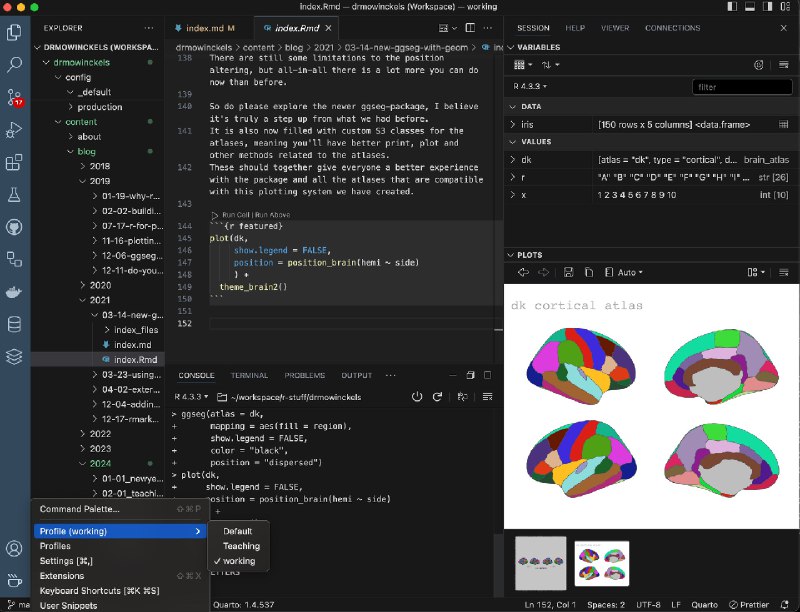Toggle primary sidebar layout icon in title bar
The width and height of the screenshot is (800, 612).
coord(732,7)
